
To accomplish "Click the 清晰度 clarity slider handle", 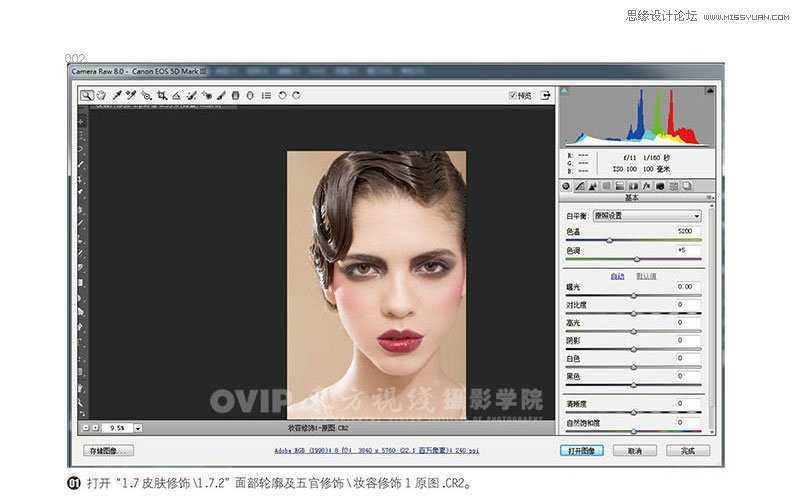I will click(634, 412).
